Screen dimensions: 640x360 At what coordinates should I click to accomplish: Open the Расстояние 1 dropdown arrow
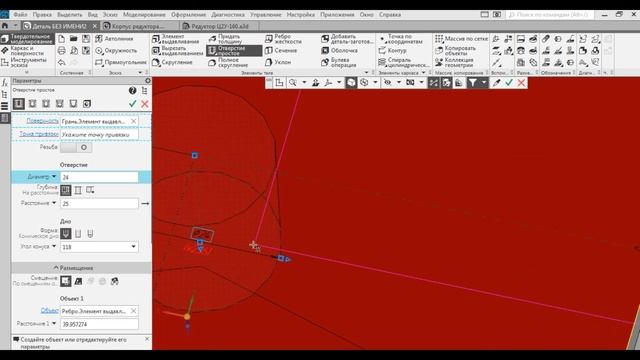[x=54, y=324]
